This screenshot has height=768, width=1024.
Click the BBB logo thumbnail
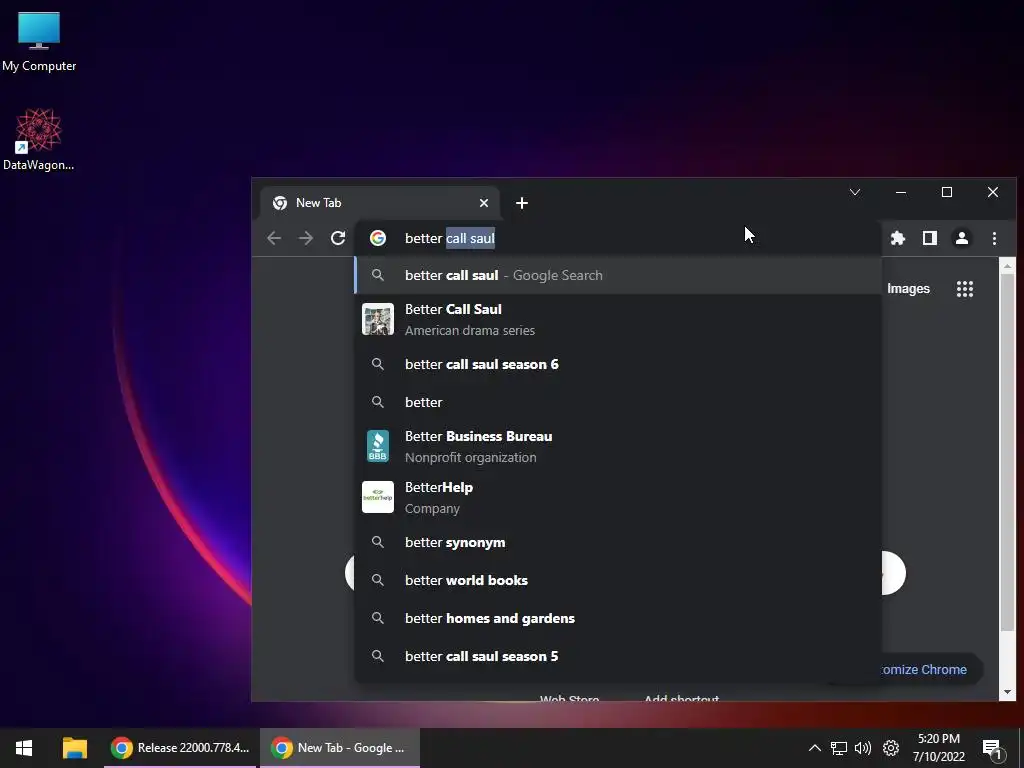pos(378,447)
